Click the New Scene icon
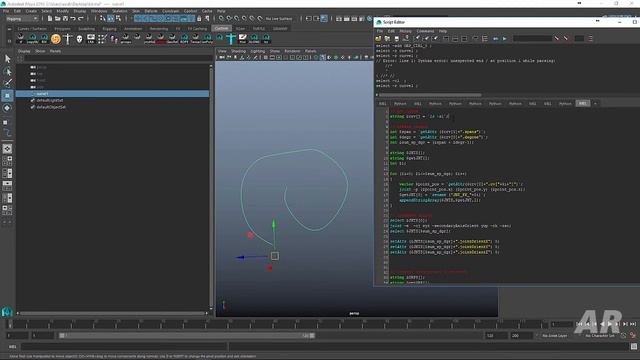 pos(50,18)
